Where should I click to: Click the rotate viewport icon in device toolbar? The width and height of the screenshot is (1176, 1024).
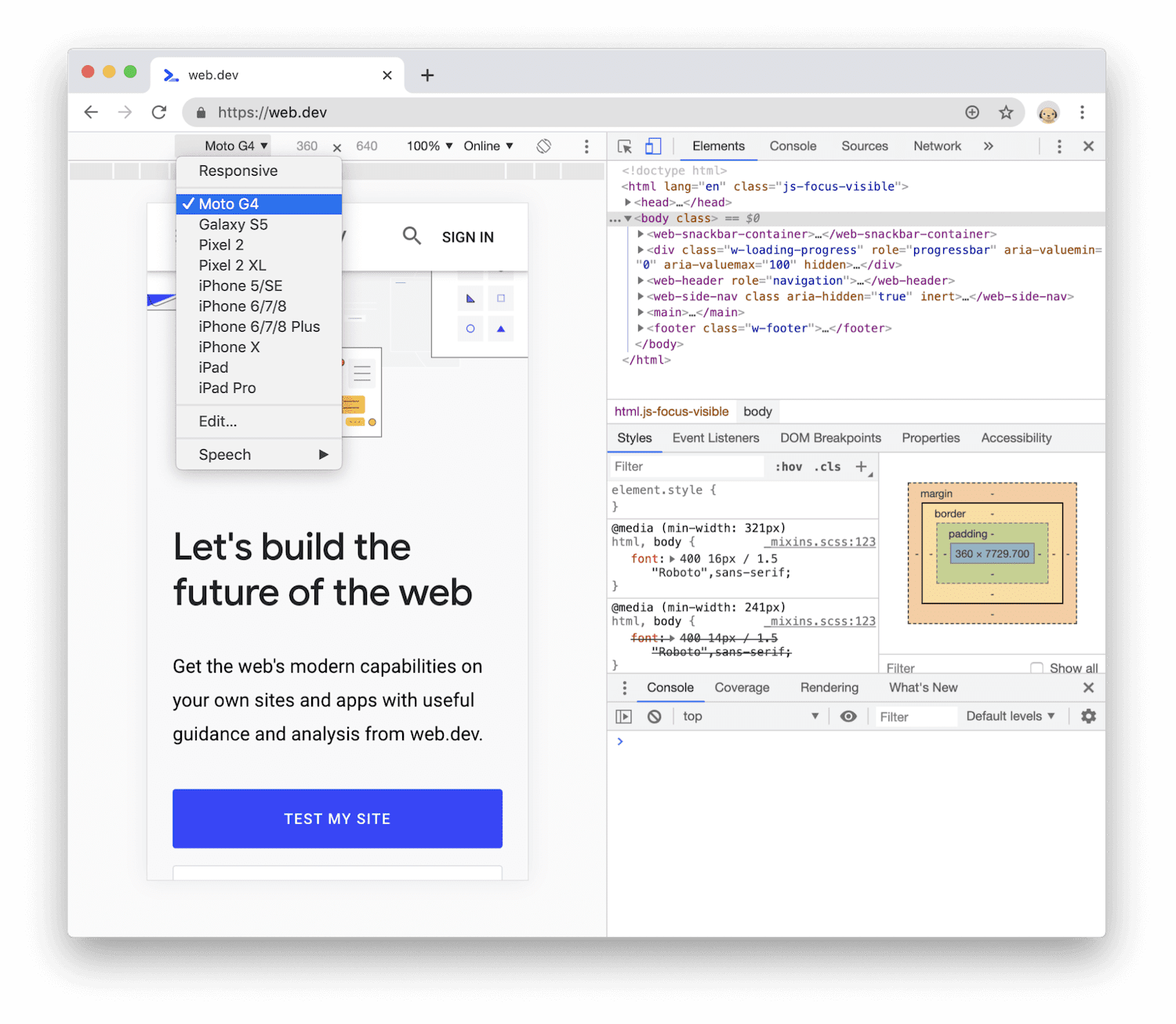coord(544,146)
